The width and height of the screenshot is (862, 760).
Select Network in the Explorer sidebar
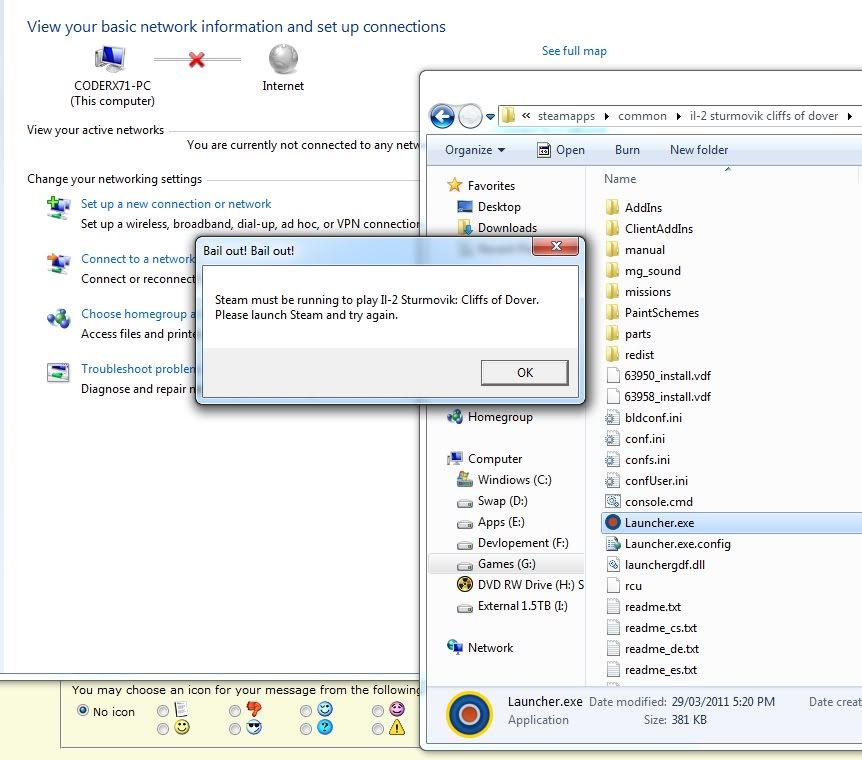[x=490, y=647]
